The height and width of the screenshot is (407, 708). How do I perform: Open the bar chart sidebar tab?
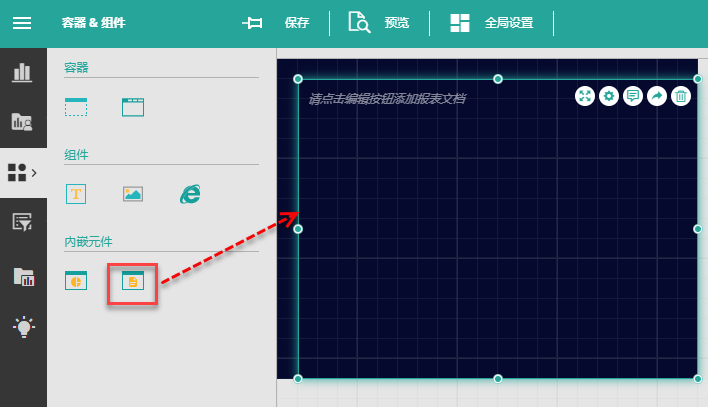coord(22,73)
